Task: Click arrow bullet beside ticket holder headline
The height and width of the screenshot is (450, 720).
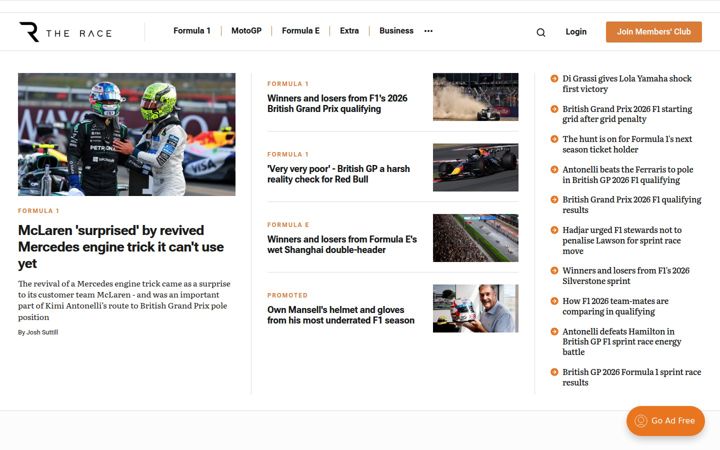Action: click(x=554, y=139)
